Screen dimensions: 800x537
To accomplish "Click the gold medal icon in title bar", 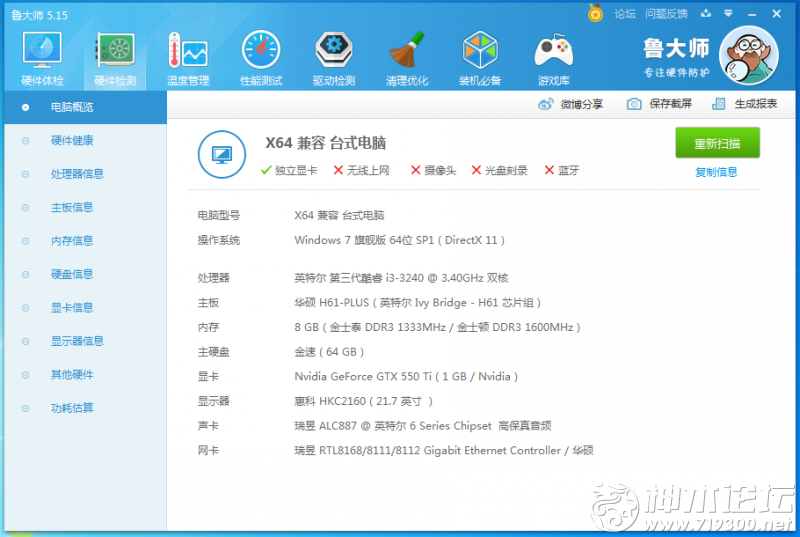I will tap(596, 13).
